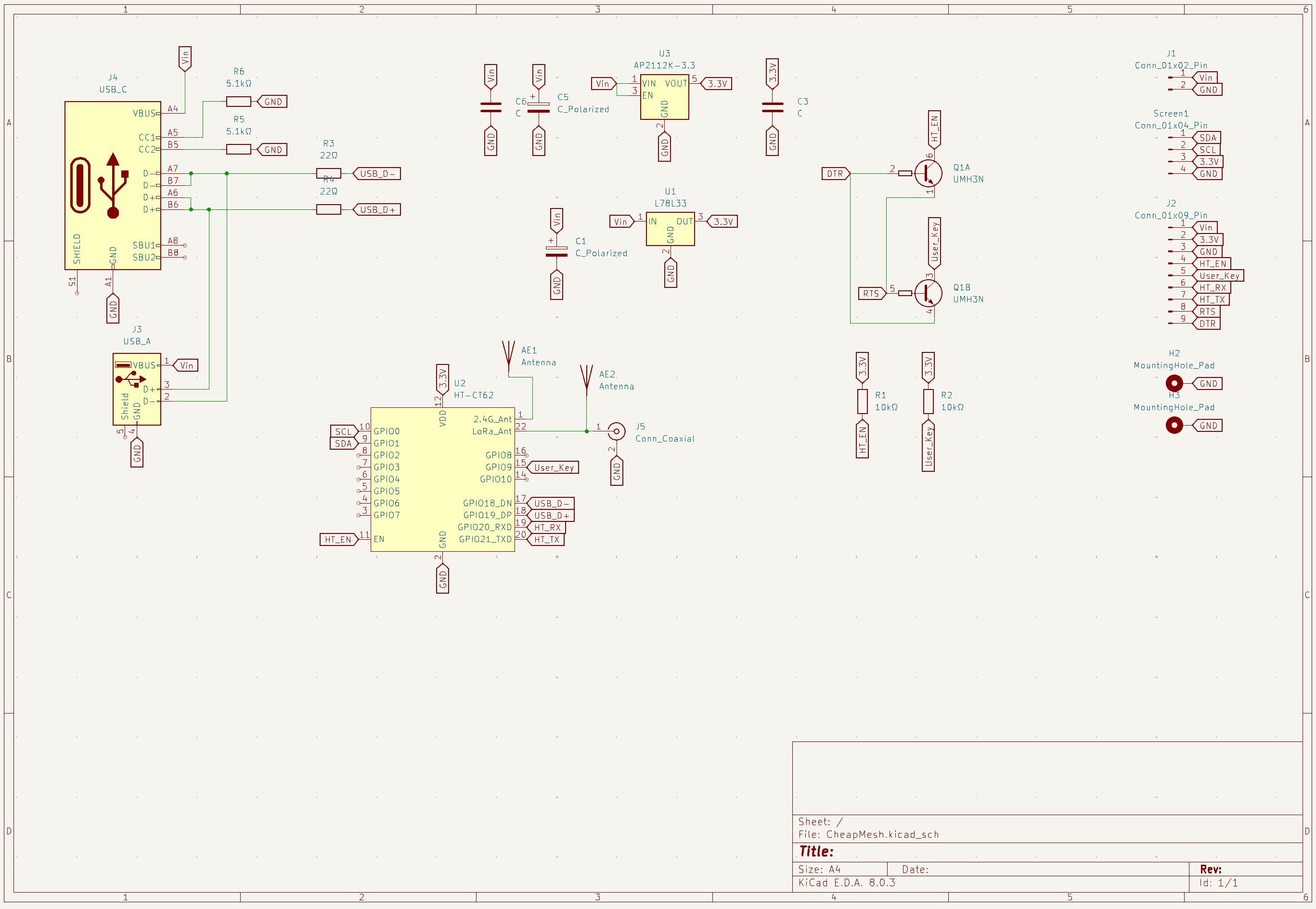Select the U2 HT-CT62 module symbol
Image resolution: width=1316 pixels, height=909 pixels.
point(442,479)
